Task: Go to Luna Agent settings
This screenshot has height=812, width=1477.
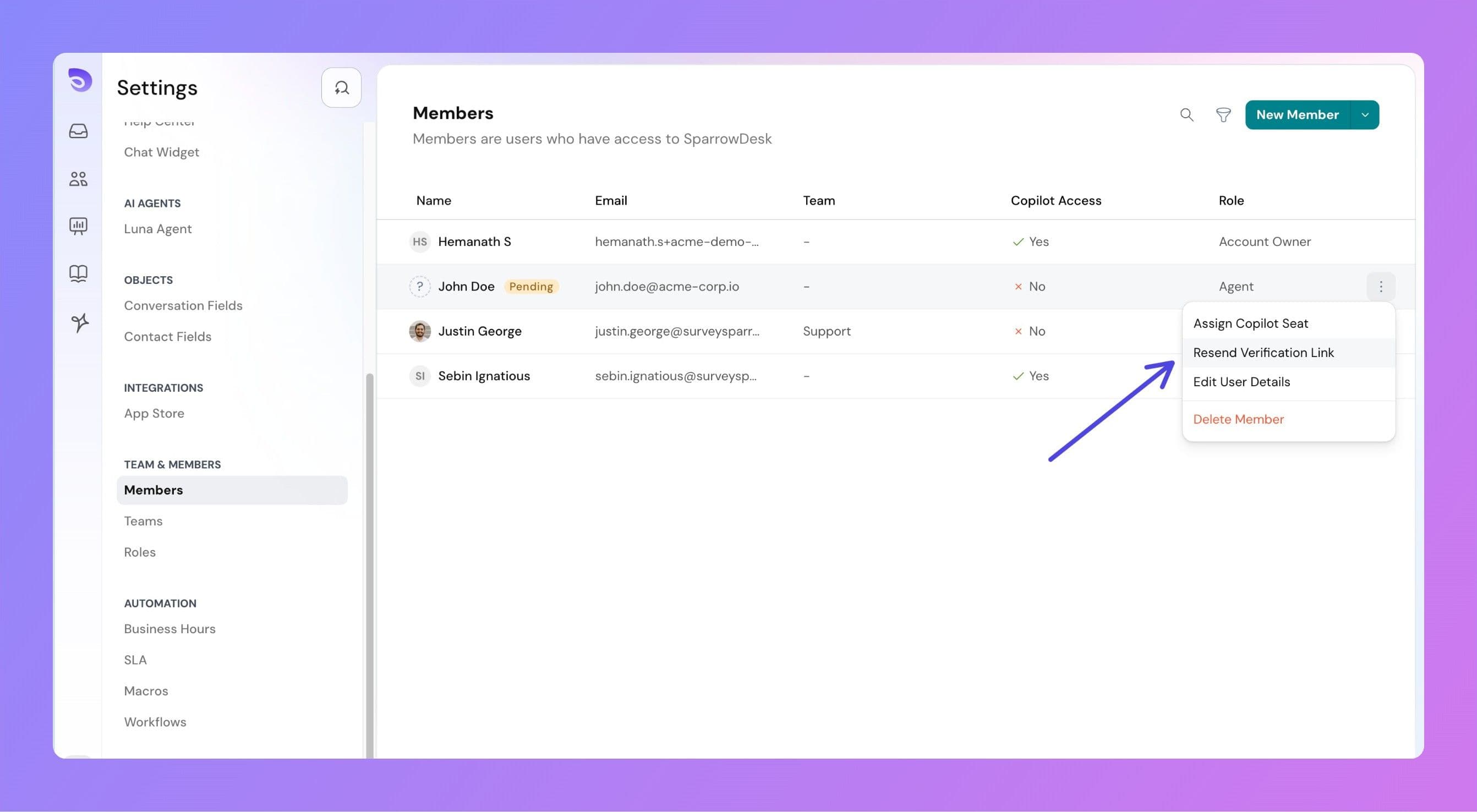Action: [158, 229]
